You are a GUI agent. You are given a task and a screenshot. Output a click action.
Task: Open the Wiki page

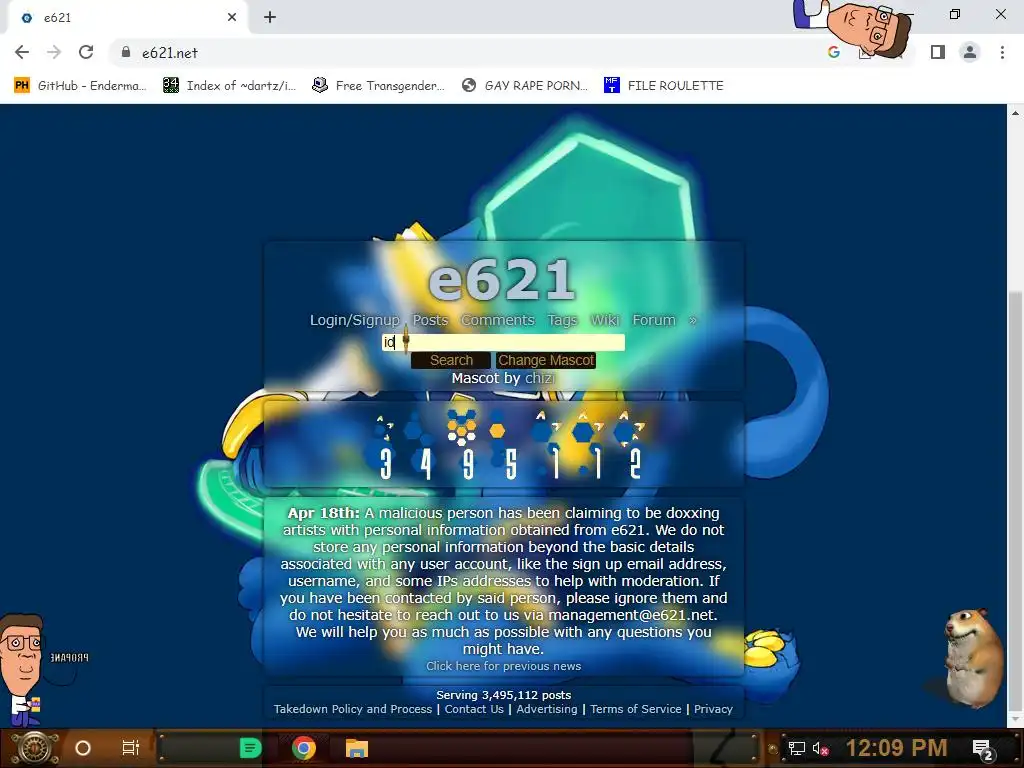[605, 320]
